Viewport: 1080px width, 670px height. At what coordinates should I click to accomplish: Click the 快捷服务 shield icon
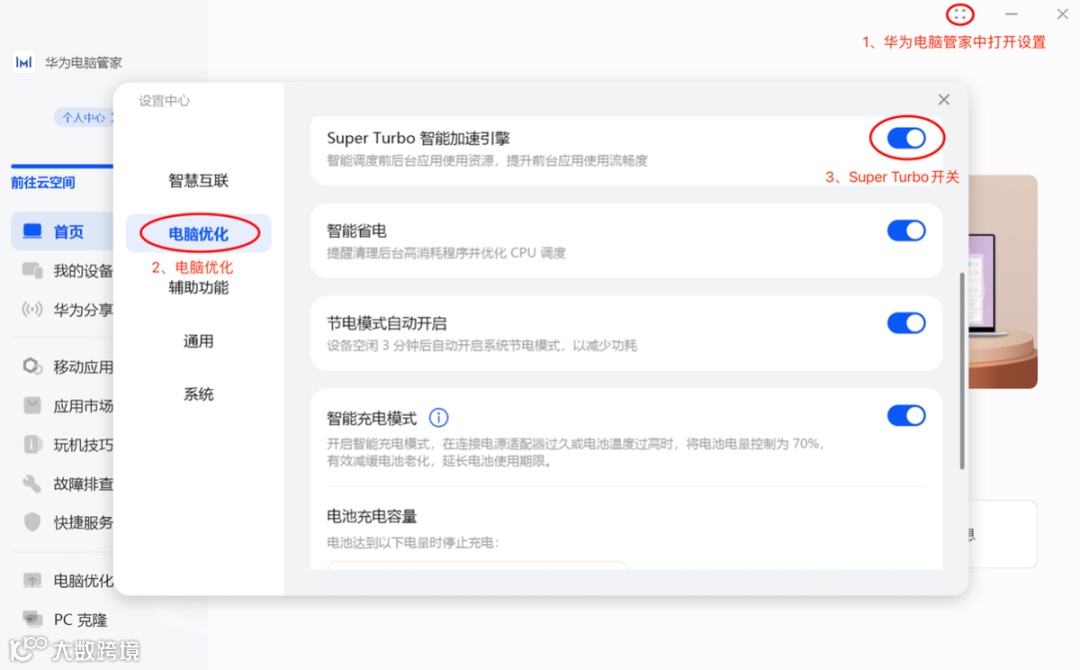click(x=32, y=522)
